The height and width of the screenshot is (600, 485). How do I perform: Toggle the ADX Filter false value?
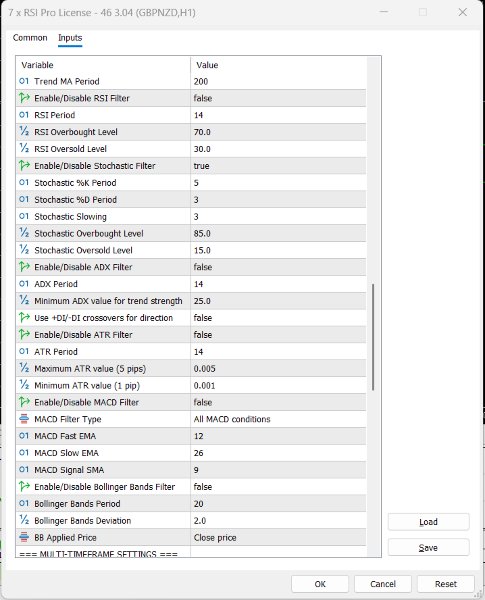coord(278,267)
